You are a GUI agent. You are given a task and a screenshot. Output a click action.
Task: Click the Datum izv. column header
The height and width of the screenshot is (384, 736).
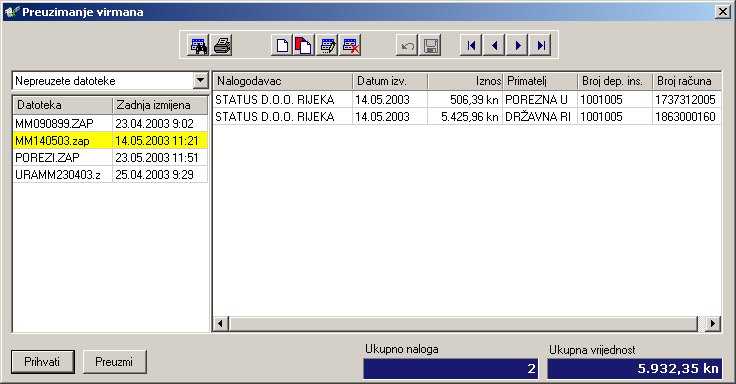coord(390,81)
